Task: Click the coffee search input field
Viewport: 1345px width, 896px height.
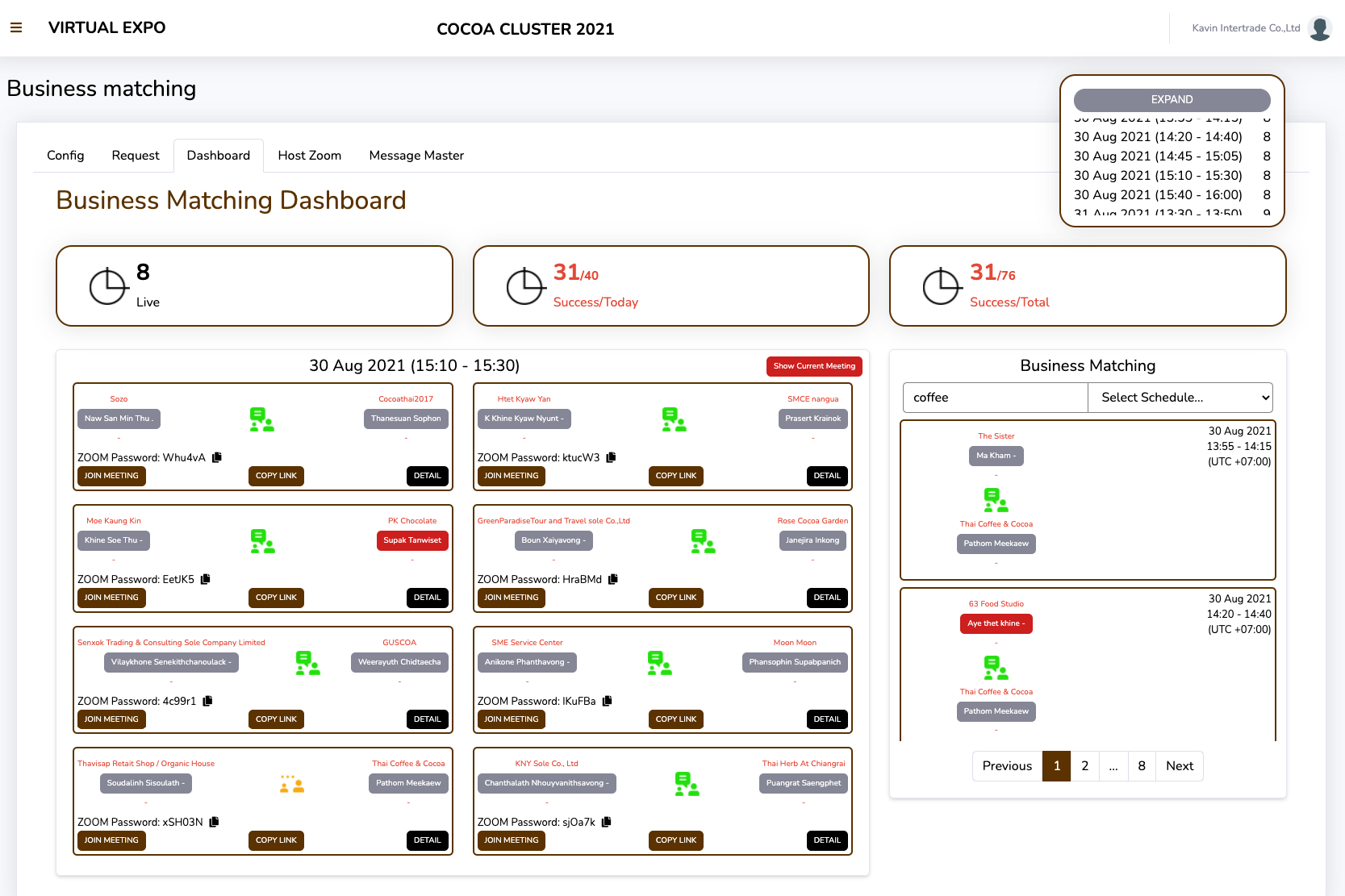Action: pyautogui.click(x=995, y=398)
